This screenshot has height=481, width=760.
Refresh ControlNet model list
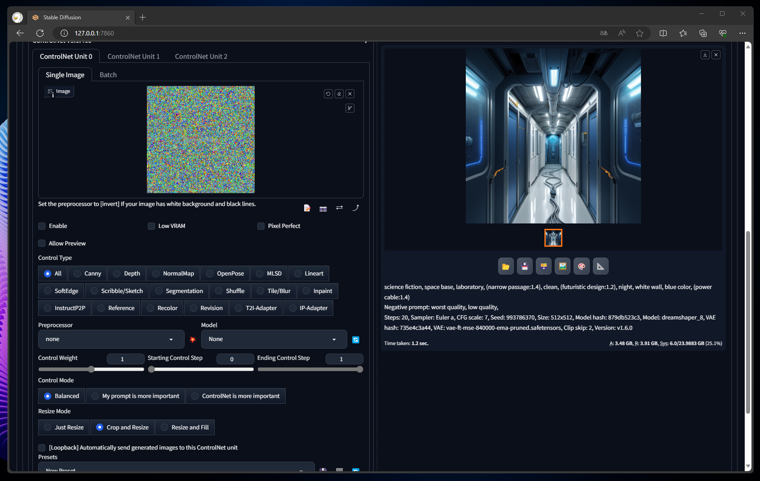[356, 340]
